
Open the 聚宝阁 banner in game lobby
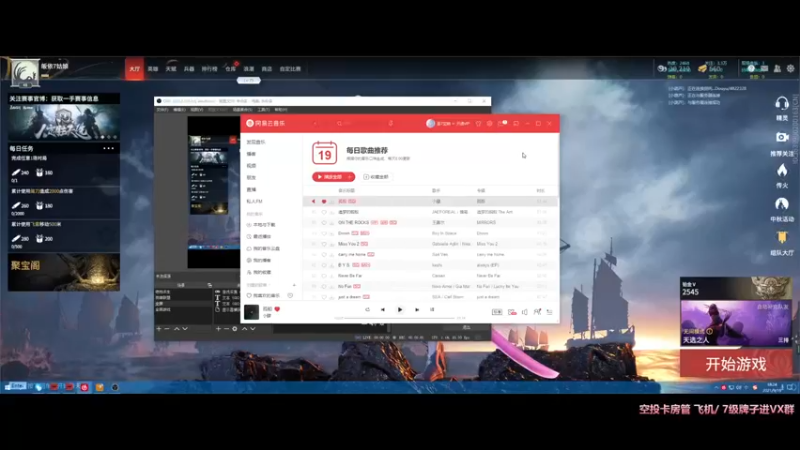click(x=64, y=272)
